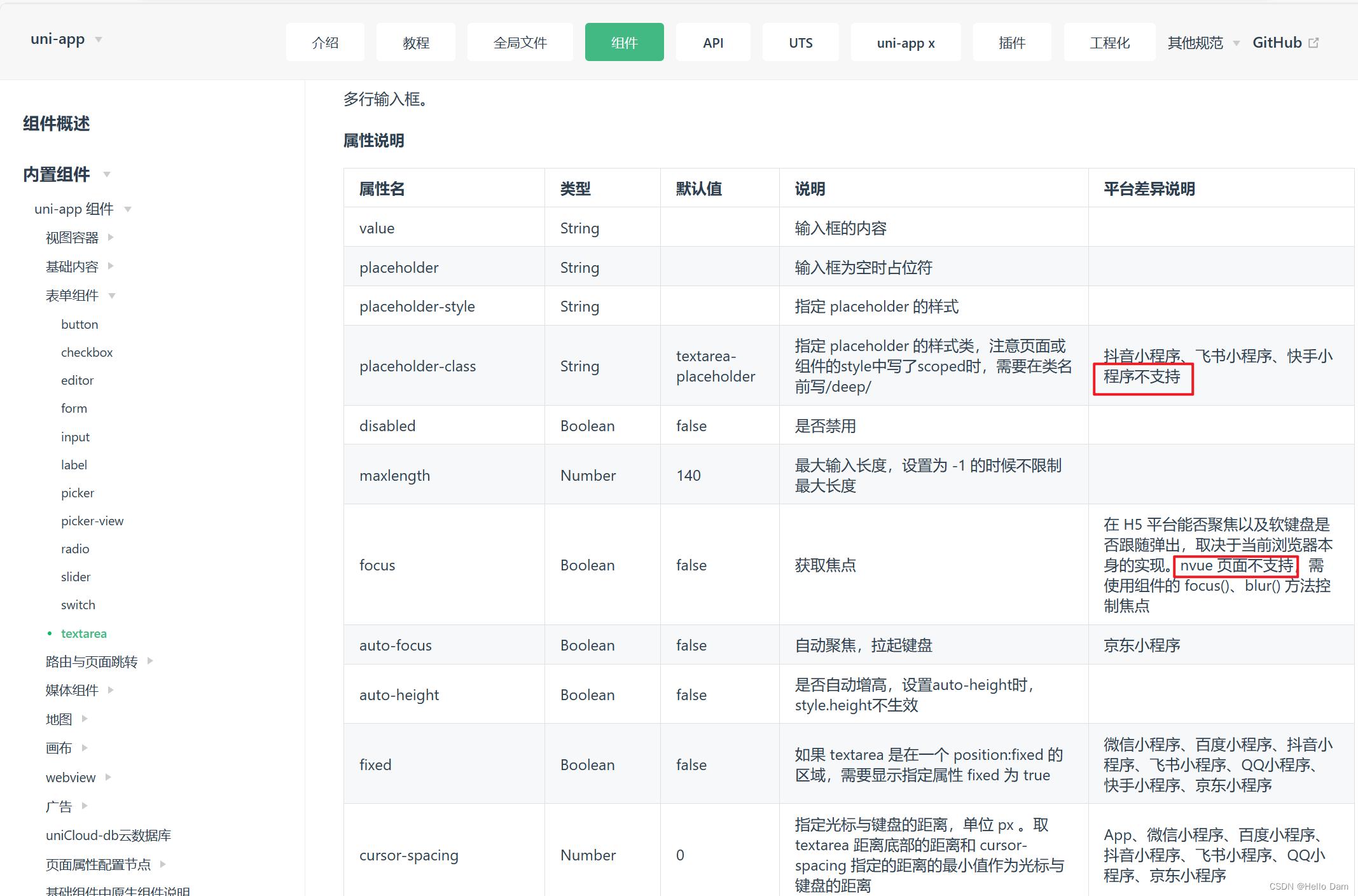The width and height of the screenshot is (1358, 896).
Task: Collapse the uni-app 组件 tree arrow
Action: 128,209
